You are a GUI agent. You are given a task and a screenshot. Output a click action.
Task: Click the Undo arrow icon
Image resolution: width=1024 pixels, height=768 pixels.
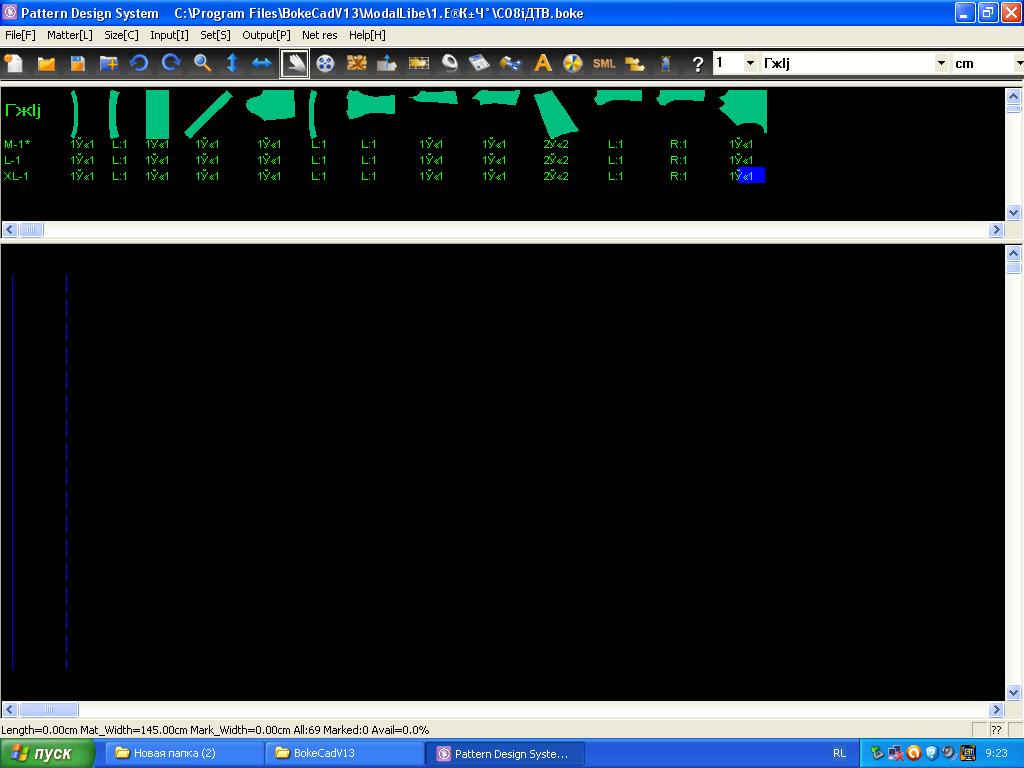pos(139,63)
